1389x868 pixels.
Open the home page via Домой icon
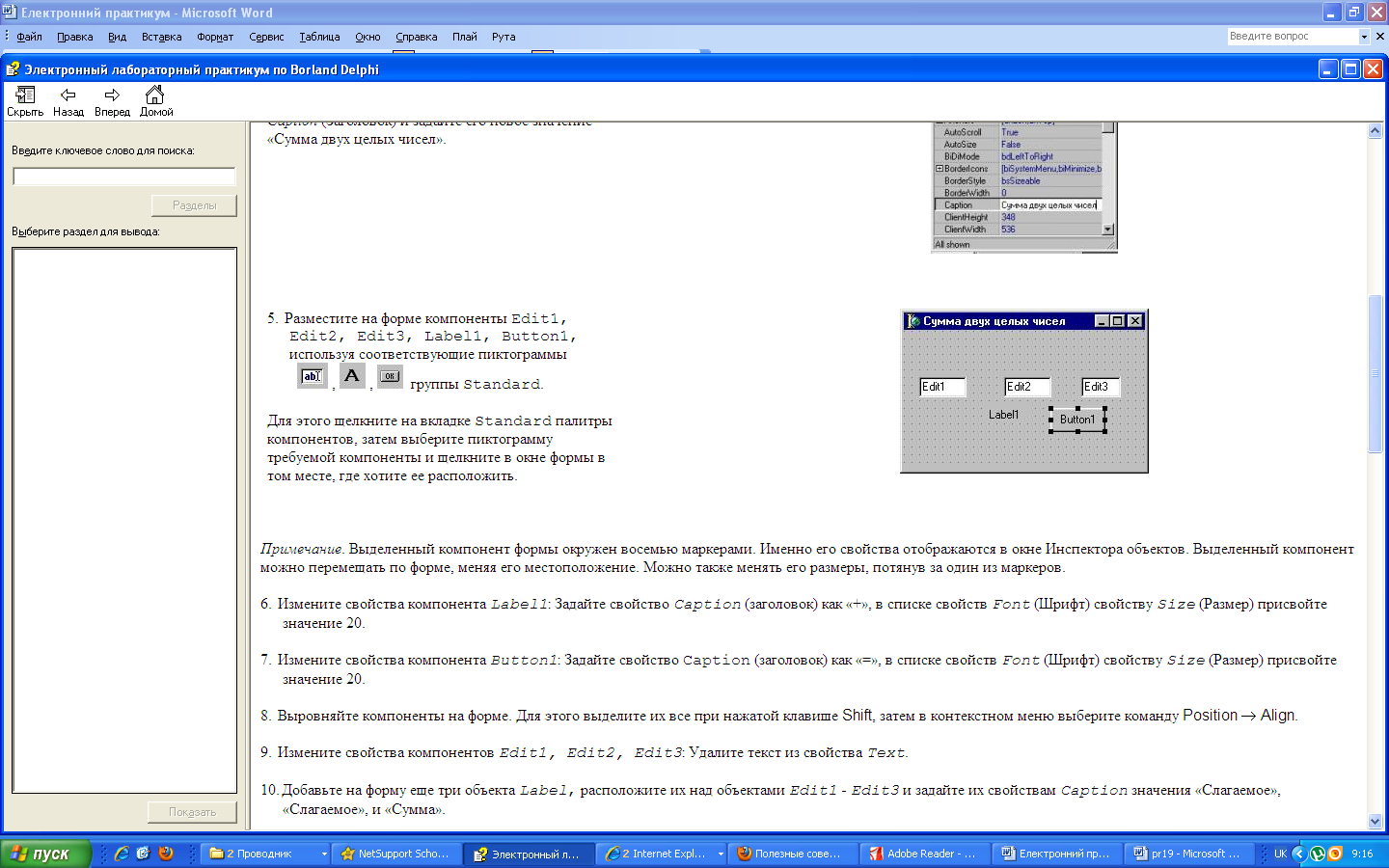(x=155, y=100)
